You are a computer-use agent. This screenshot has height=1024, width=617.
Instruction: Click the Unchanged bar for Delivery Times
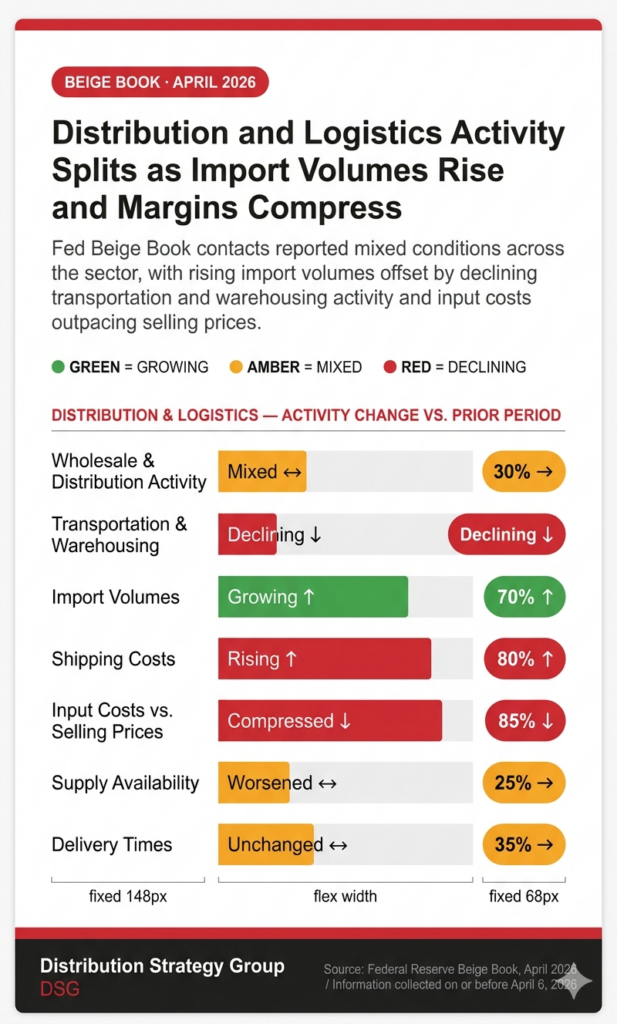point(266,845)
